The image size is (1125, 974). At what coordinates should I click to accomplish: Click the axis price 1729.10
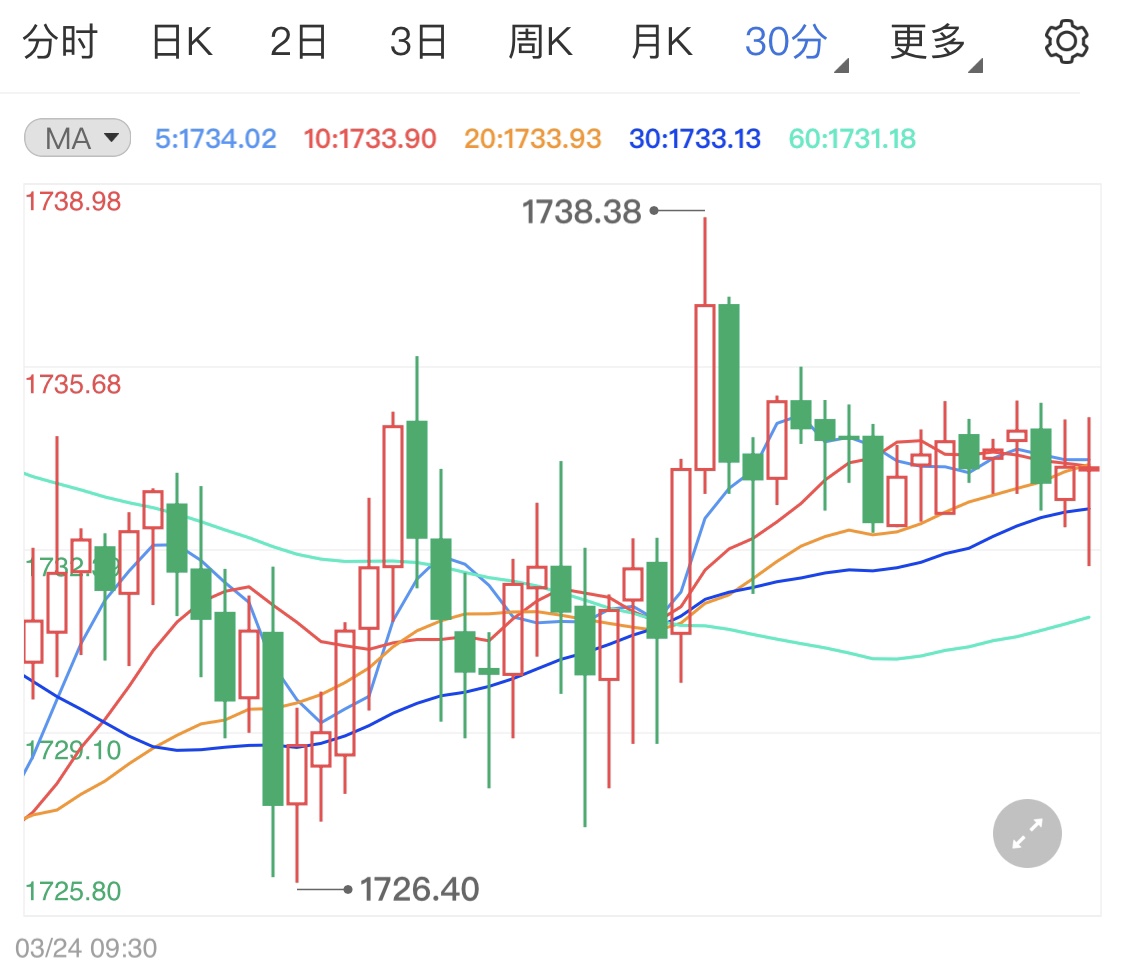(73, 750)
